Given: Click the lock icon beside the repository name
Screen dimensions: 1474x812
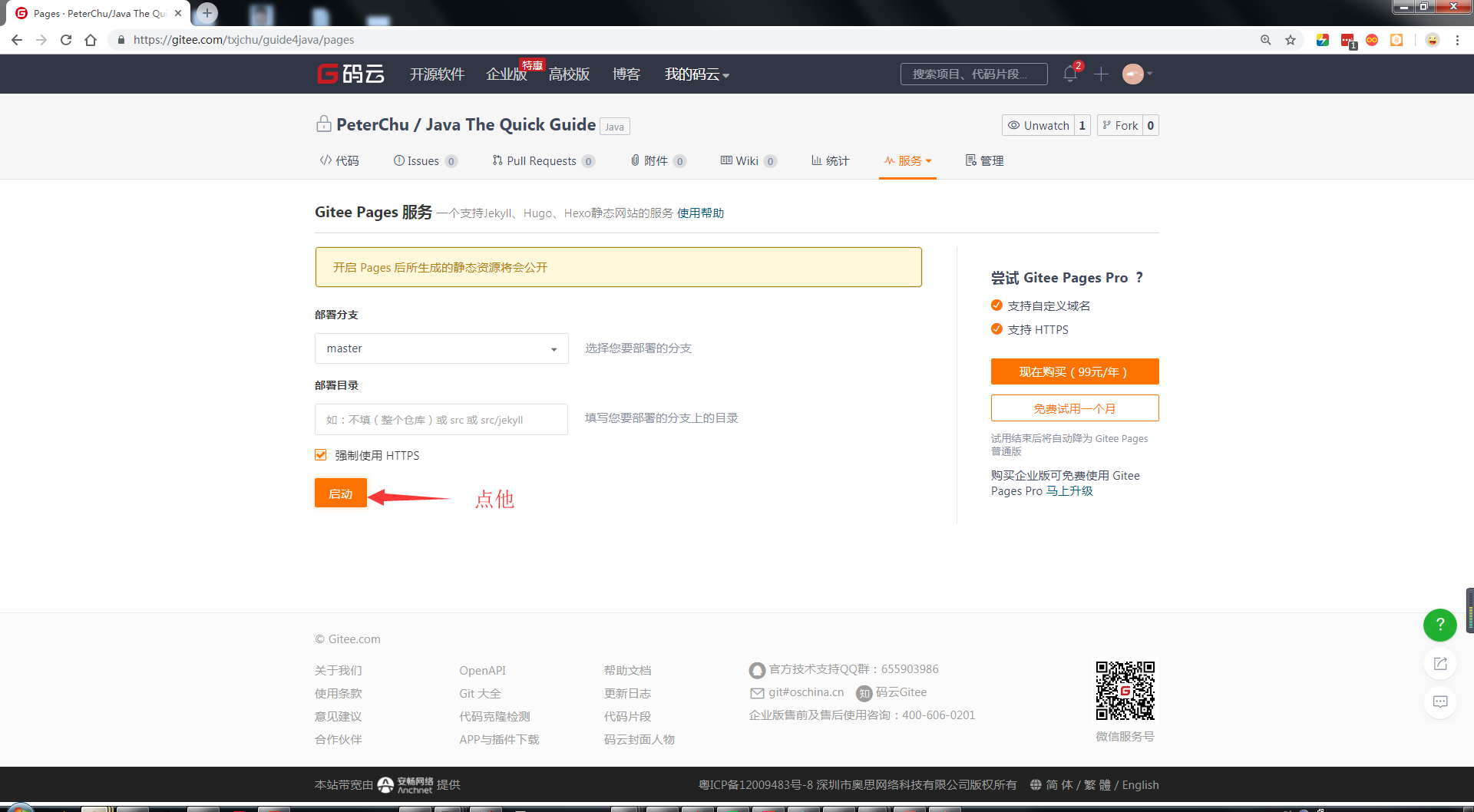Looking at the screenshot, I should point(322,124).
